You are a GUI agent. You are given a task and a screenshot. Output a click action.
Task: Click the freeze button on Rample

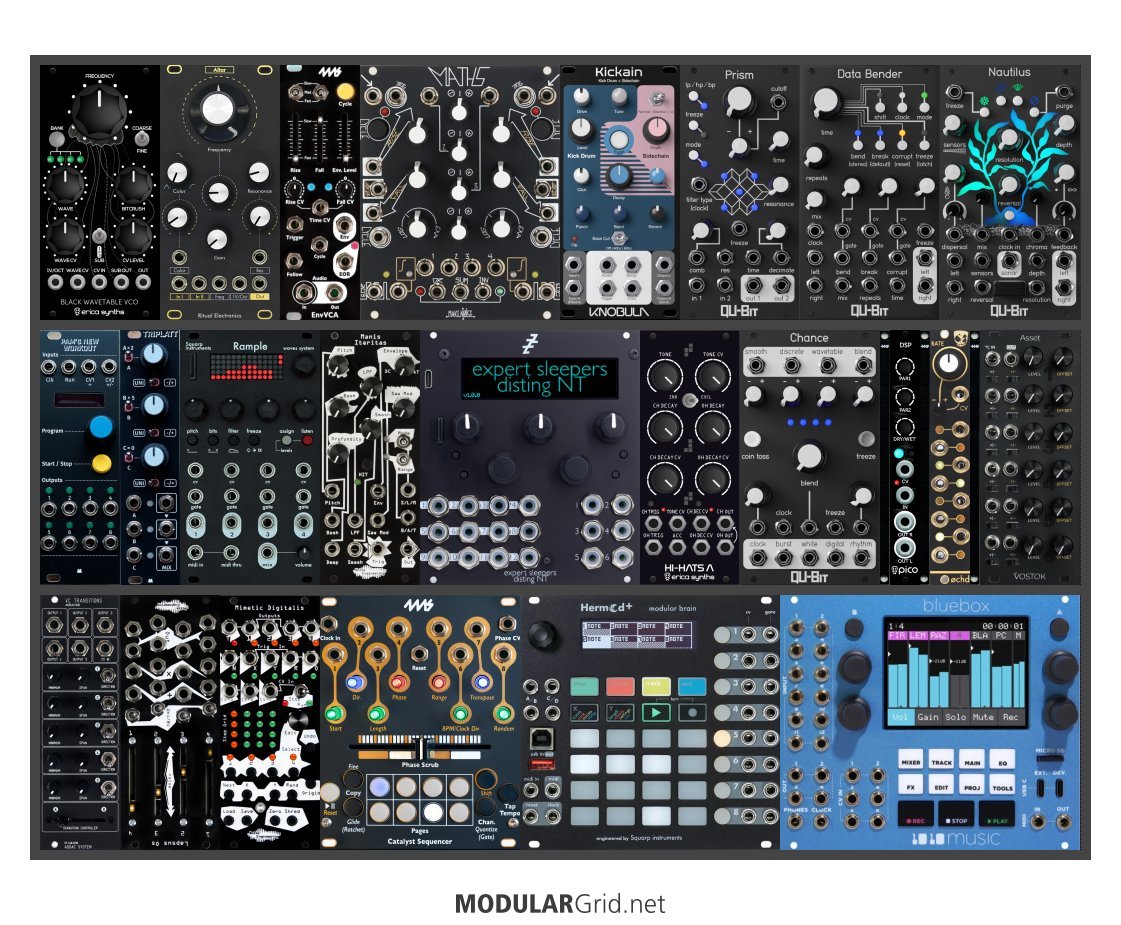click(253, 441)
